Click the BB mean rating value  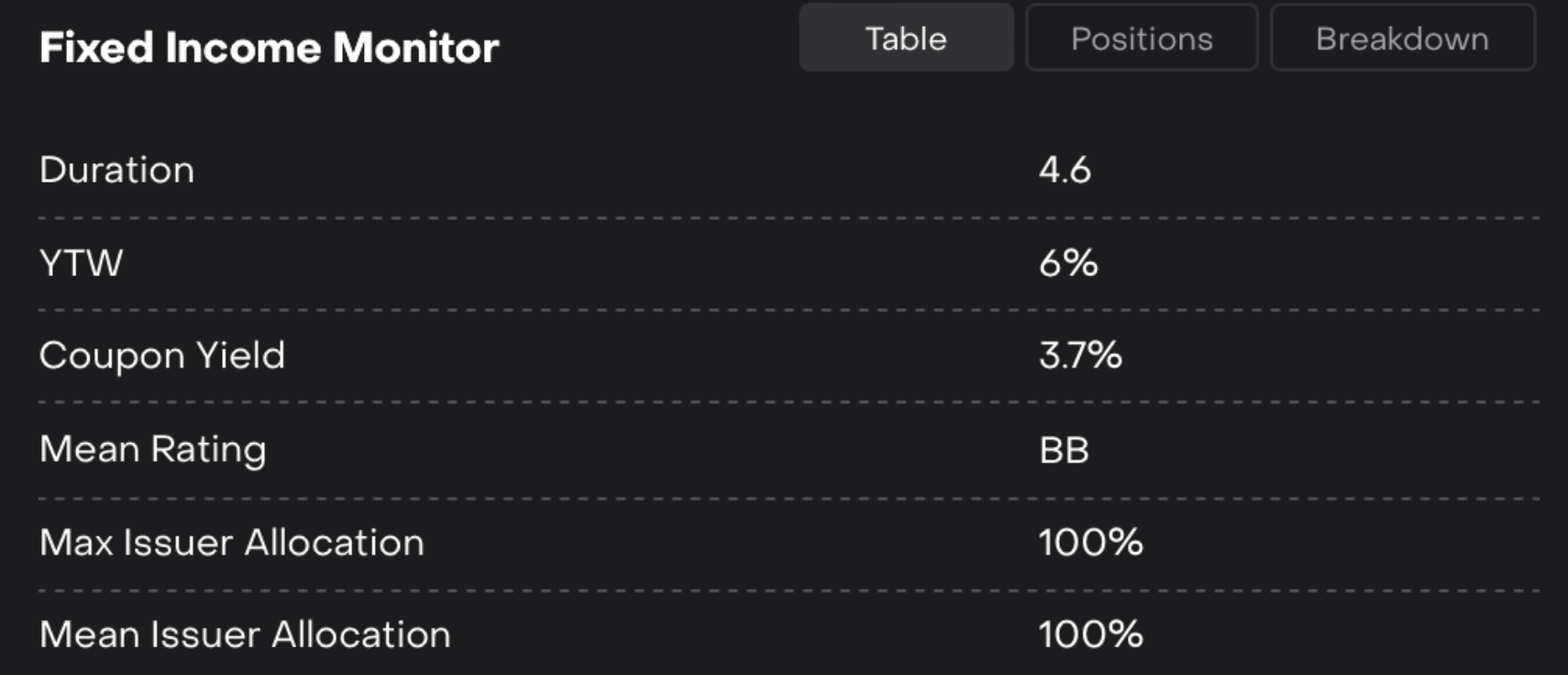point(1064,450)
